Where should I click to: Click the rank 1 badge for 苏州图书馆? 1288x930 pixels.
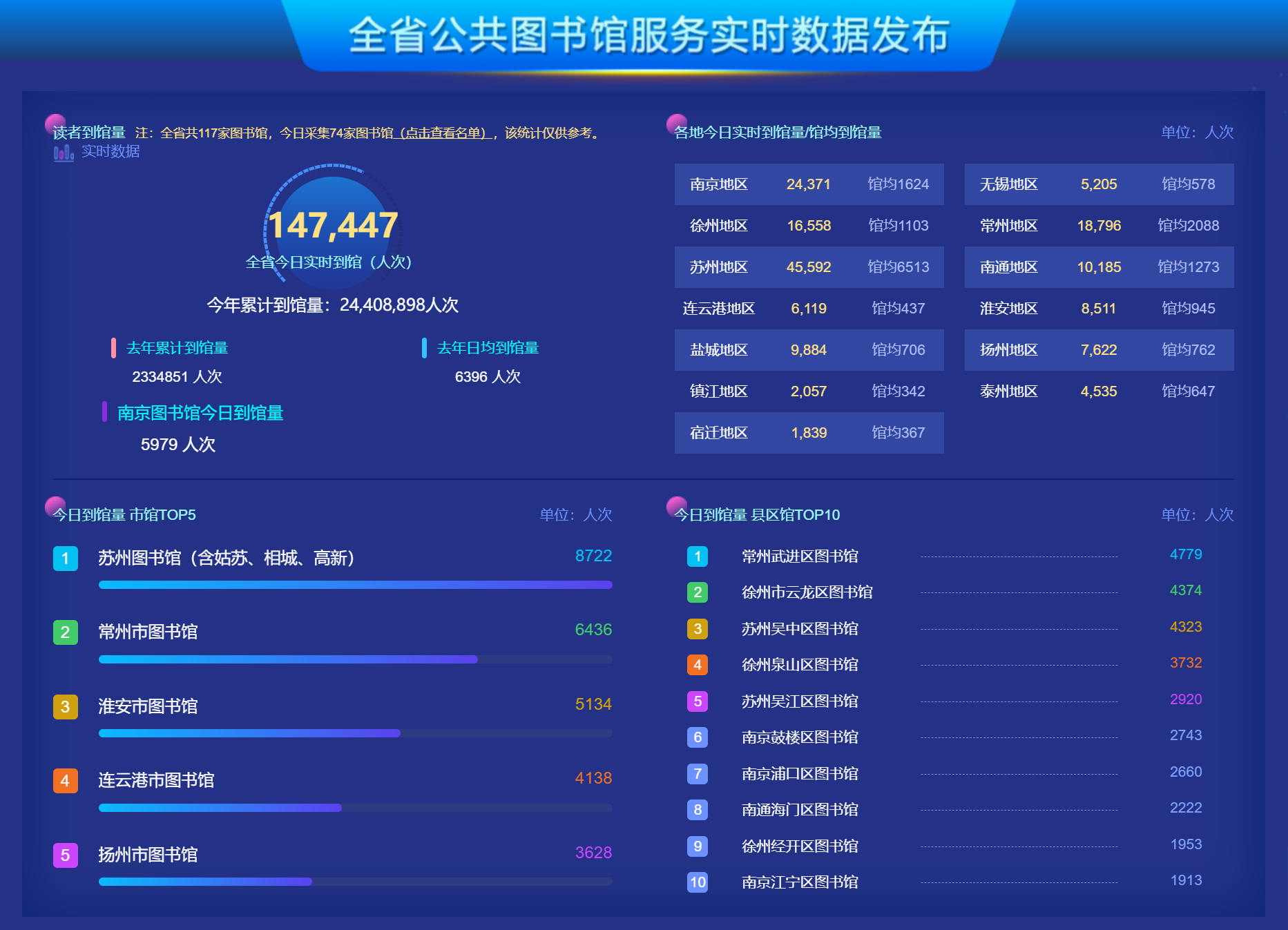coord(66,558)
